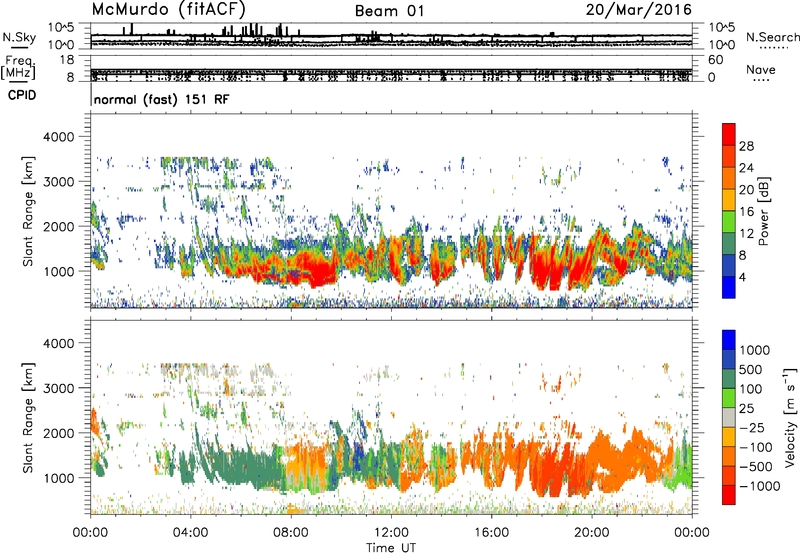Click the '-1000' tick on Velocity colorbar
The width and height of the screenshot is (800, 554).
pyautogui.click(x=760, y=486)
